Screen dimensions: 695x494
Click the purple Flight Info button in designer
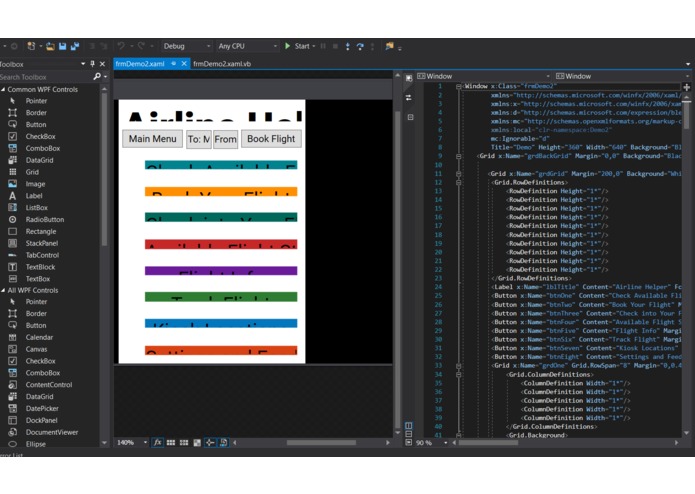coord(221,271)
